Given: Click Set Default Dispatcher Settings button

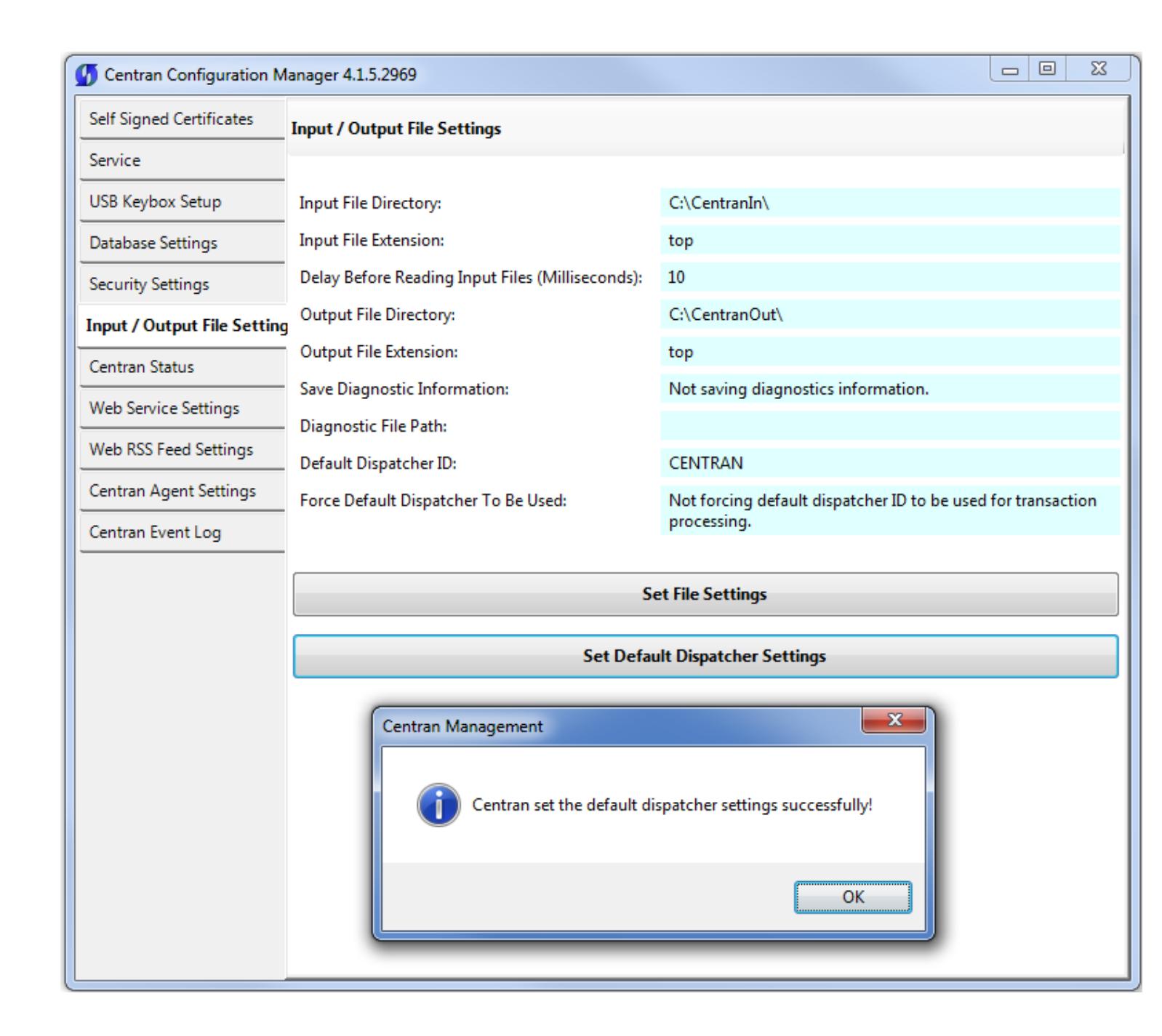Looking at the screenshot, I should (x=705, y=656).
